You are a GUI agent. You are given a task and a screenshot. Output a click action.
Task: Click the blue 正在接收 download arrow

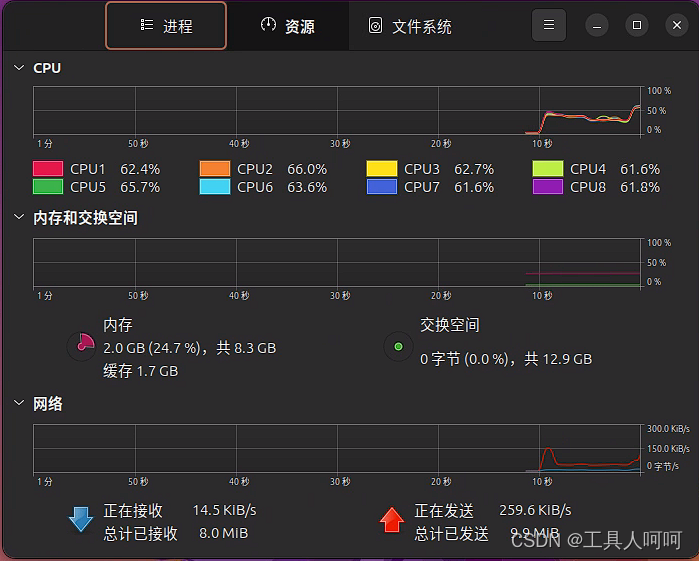81,519
